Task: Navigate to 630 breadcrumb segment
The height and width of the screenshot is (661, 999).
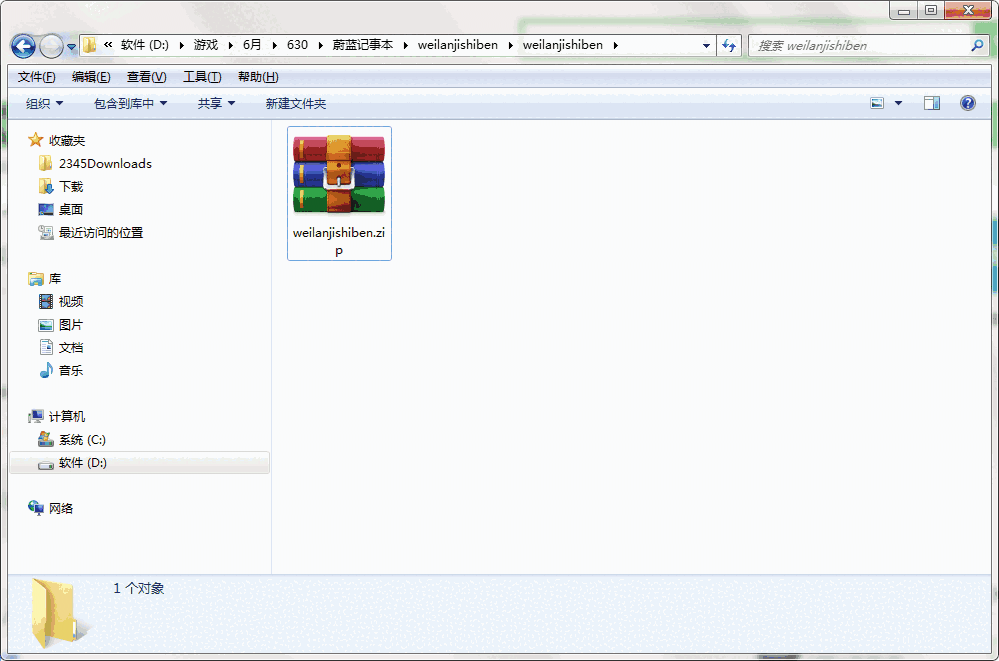Action: tap(298, 45)
